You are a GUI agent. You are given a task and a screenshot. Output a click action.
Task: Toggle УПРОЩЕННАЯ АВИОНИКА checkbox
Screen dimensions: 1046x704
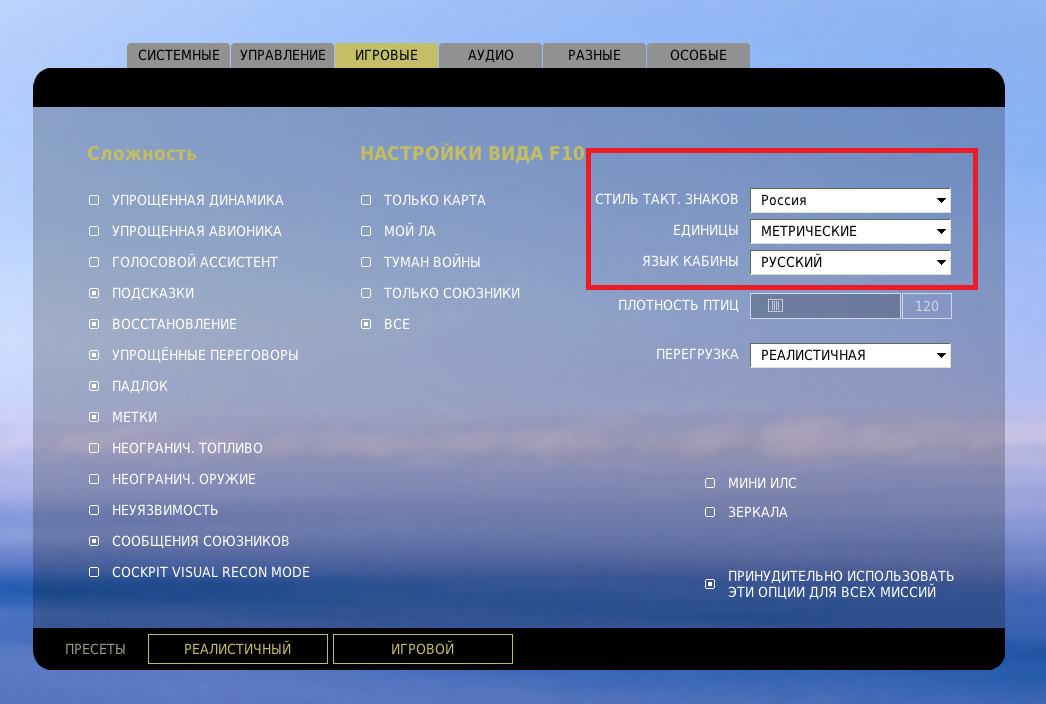(94, 231)
